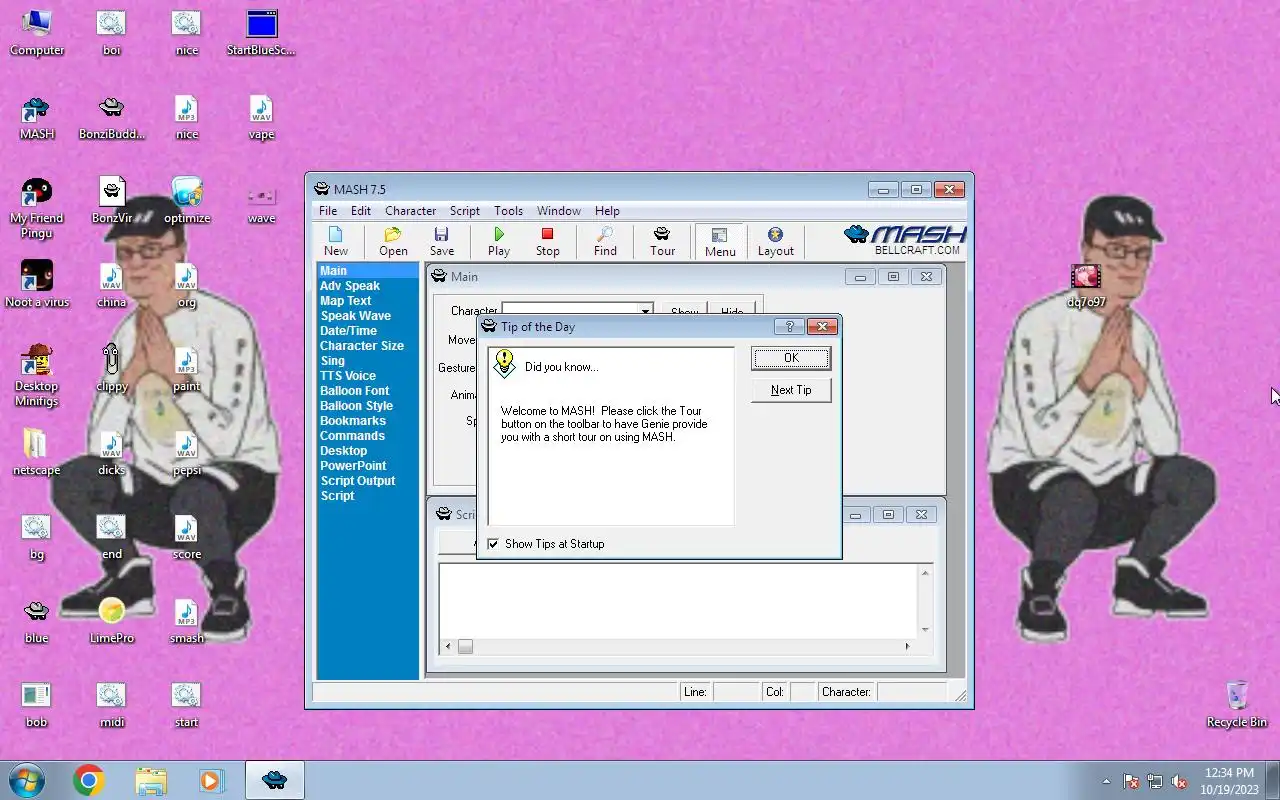Uncheck Show Tips at Startup

click(x=493, y=544)
